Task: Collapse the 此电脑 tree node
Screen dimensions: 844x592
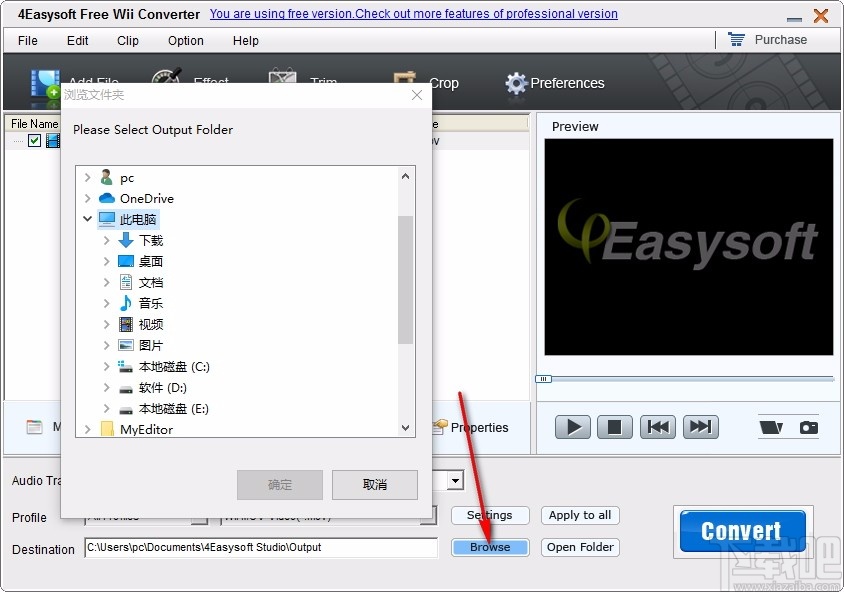Action: click(87, 219)
